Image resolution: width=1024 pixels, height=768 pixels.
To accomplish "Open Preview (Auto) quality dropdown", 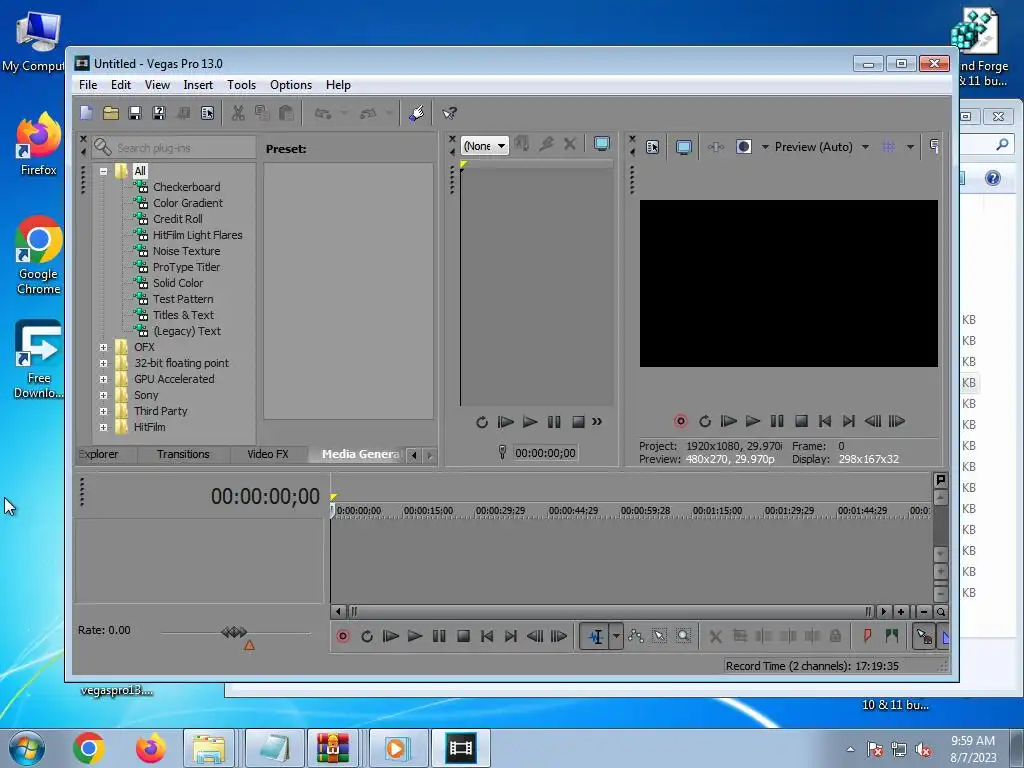I will coord(865,147).
